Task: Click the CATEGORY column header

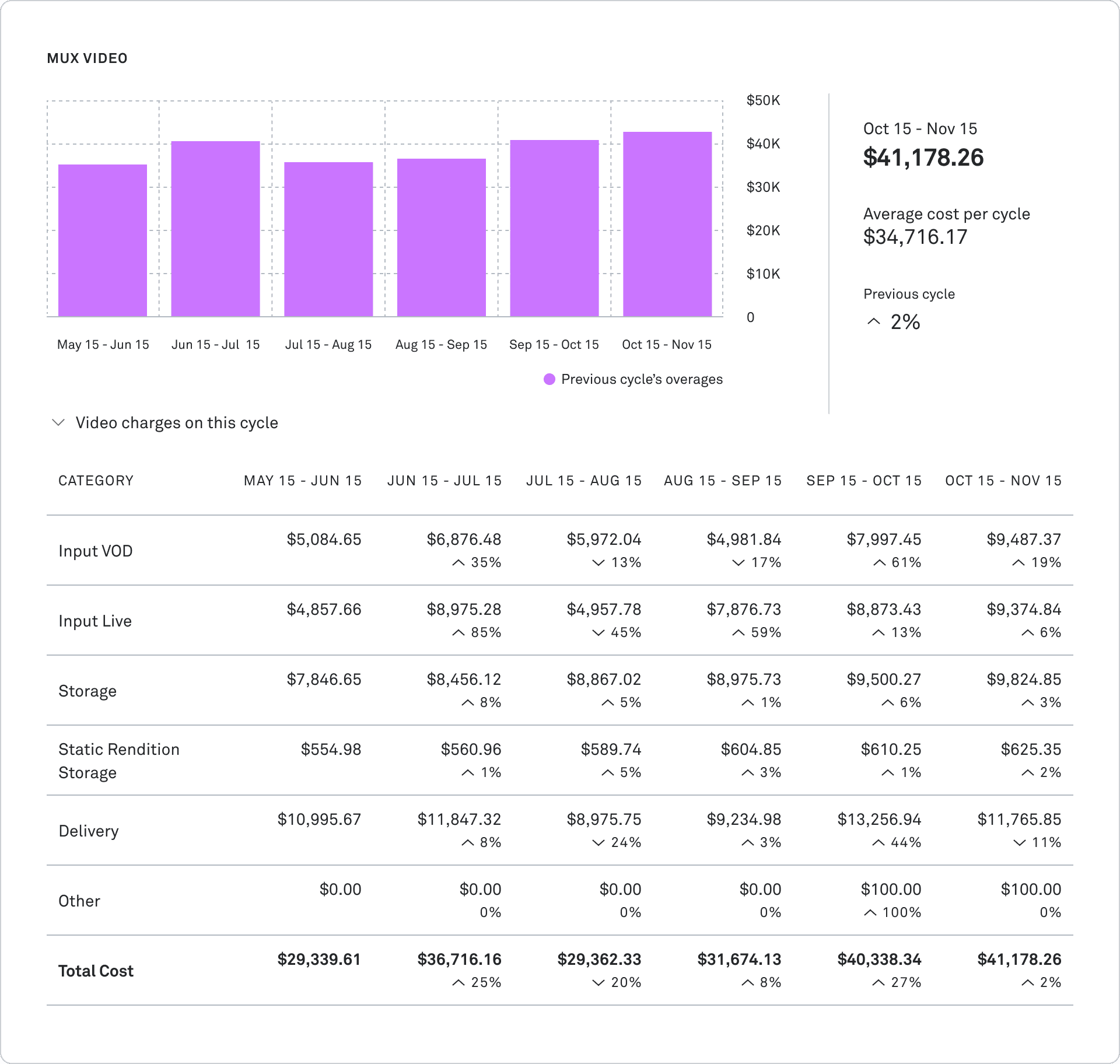Action: (96, 480)
